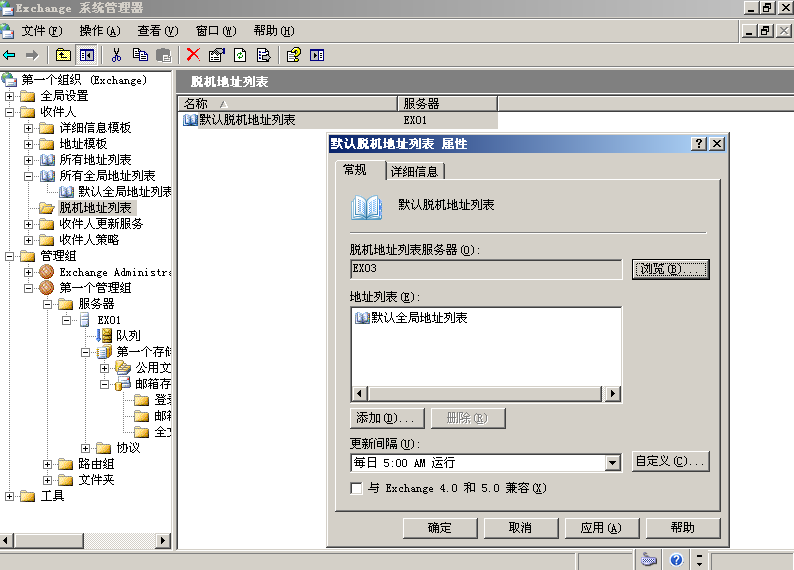Expand the 收件人更新服务 tree node

point(28,224)
